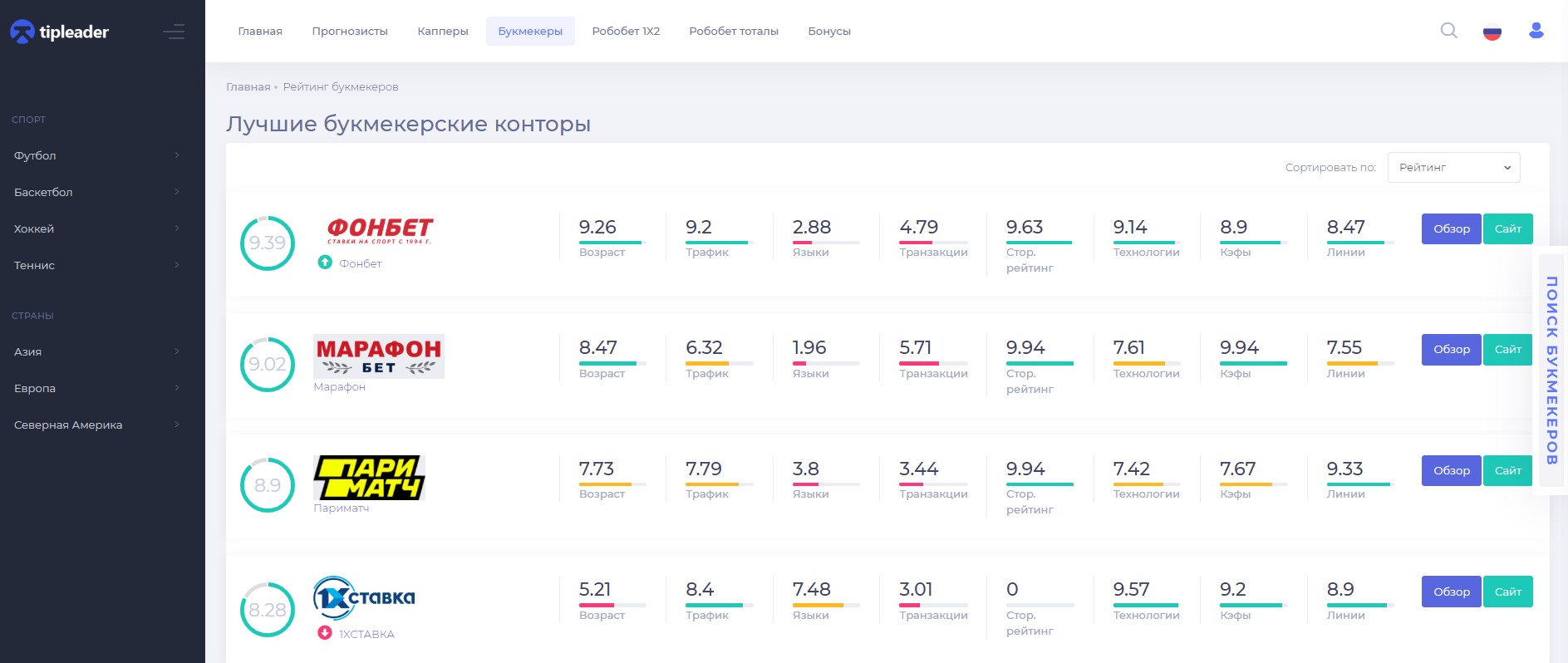1568x663 pixels.
Task: Click the tipleader logo
Action: coord(60,32)
